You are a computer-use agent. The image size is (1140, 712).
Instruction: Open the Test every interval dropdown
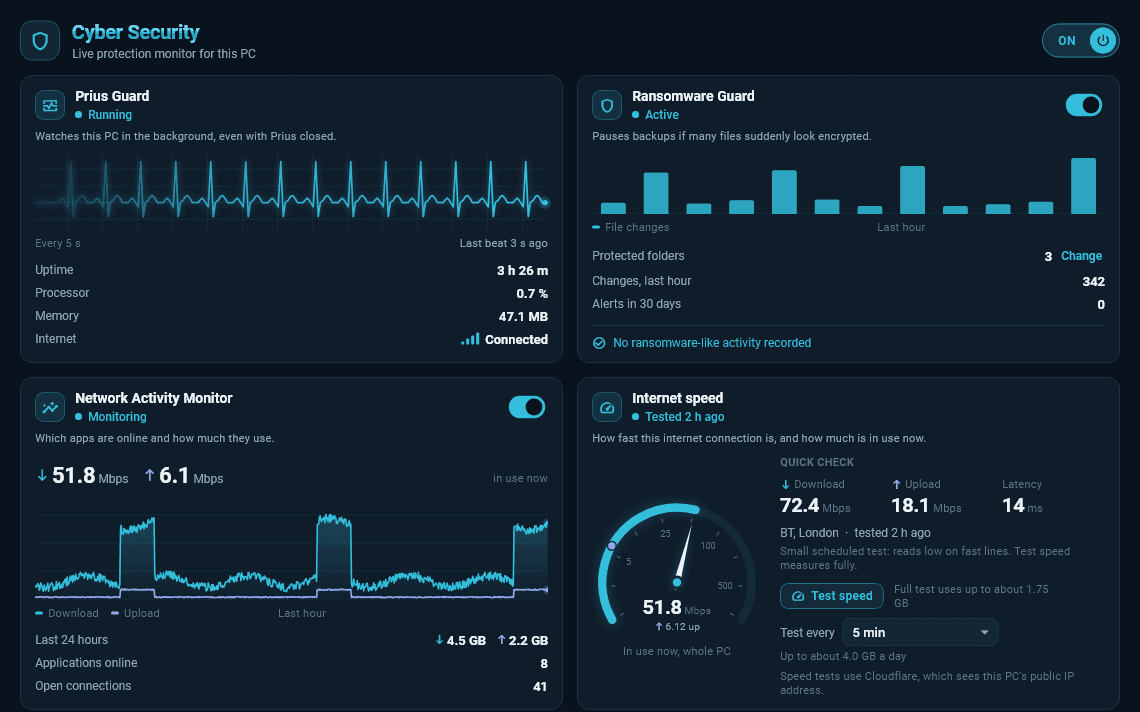920,633
